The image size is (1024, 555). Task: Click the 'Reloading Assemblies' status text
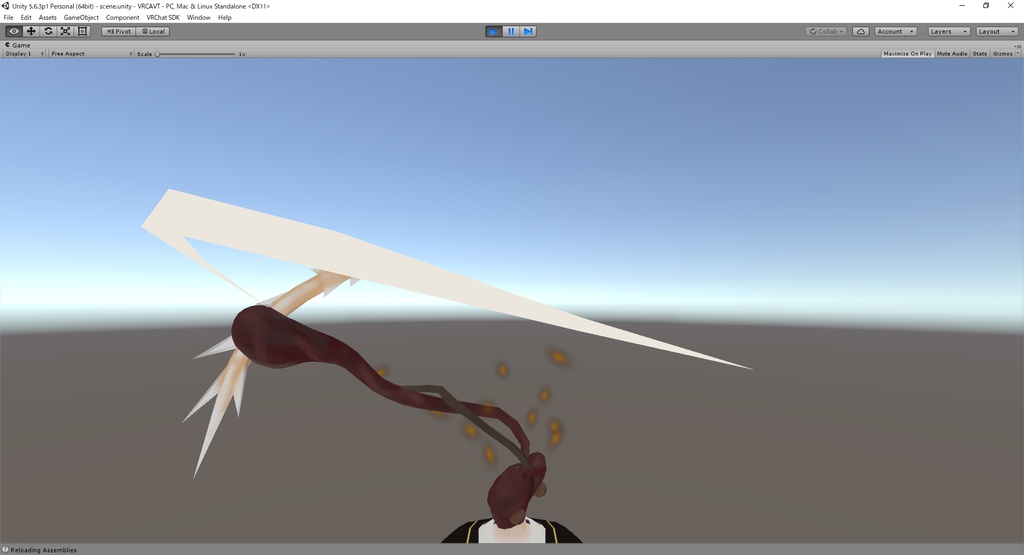pos(43,550)
